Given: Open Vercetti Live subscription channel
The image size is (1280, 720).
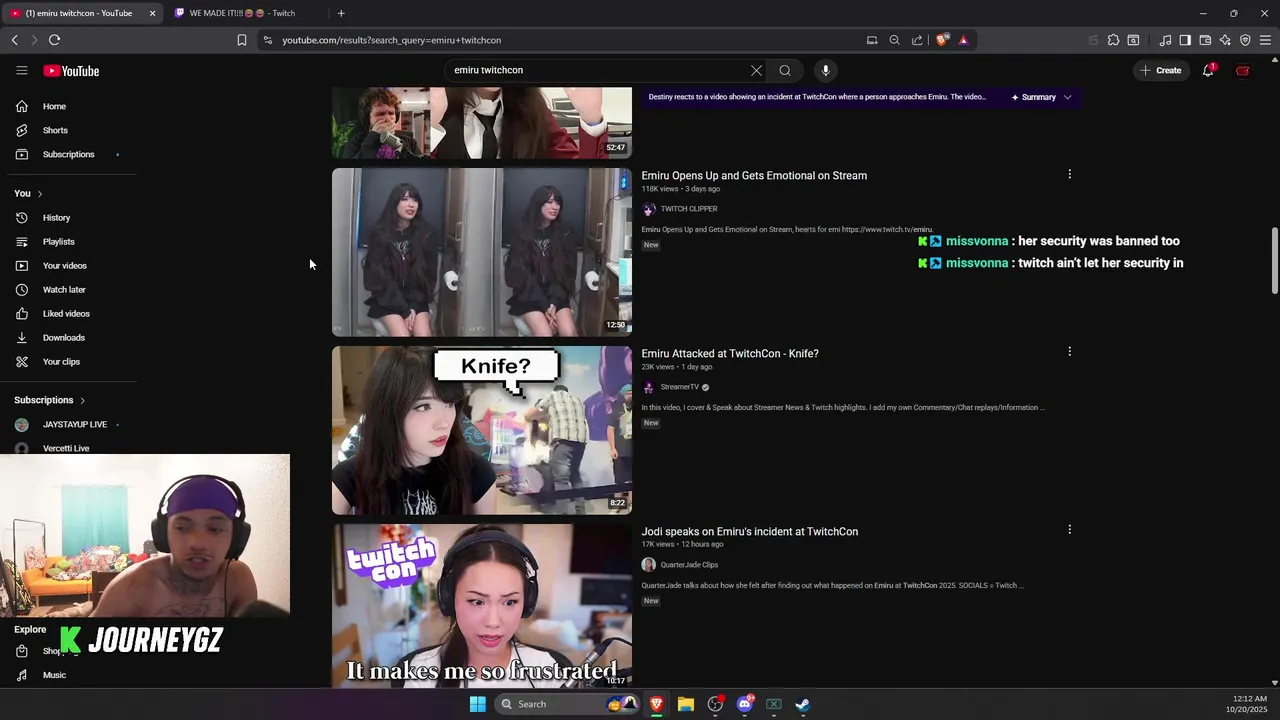Looking at the screenshot, I should click(68, 448).
